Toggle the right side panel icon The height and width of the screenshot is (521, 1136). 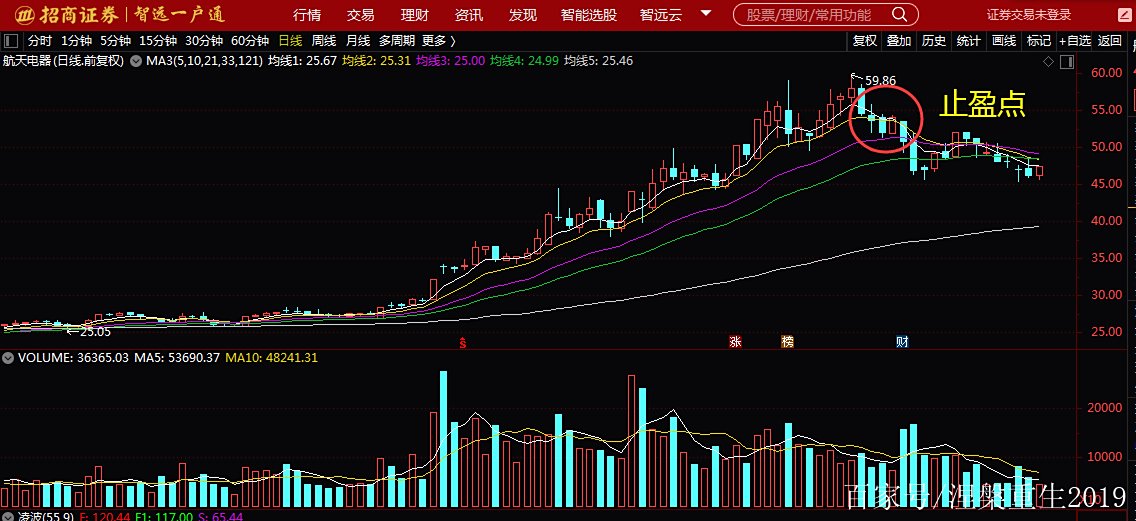coord(1066,61)
